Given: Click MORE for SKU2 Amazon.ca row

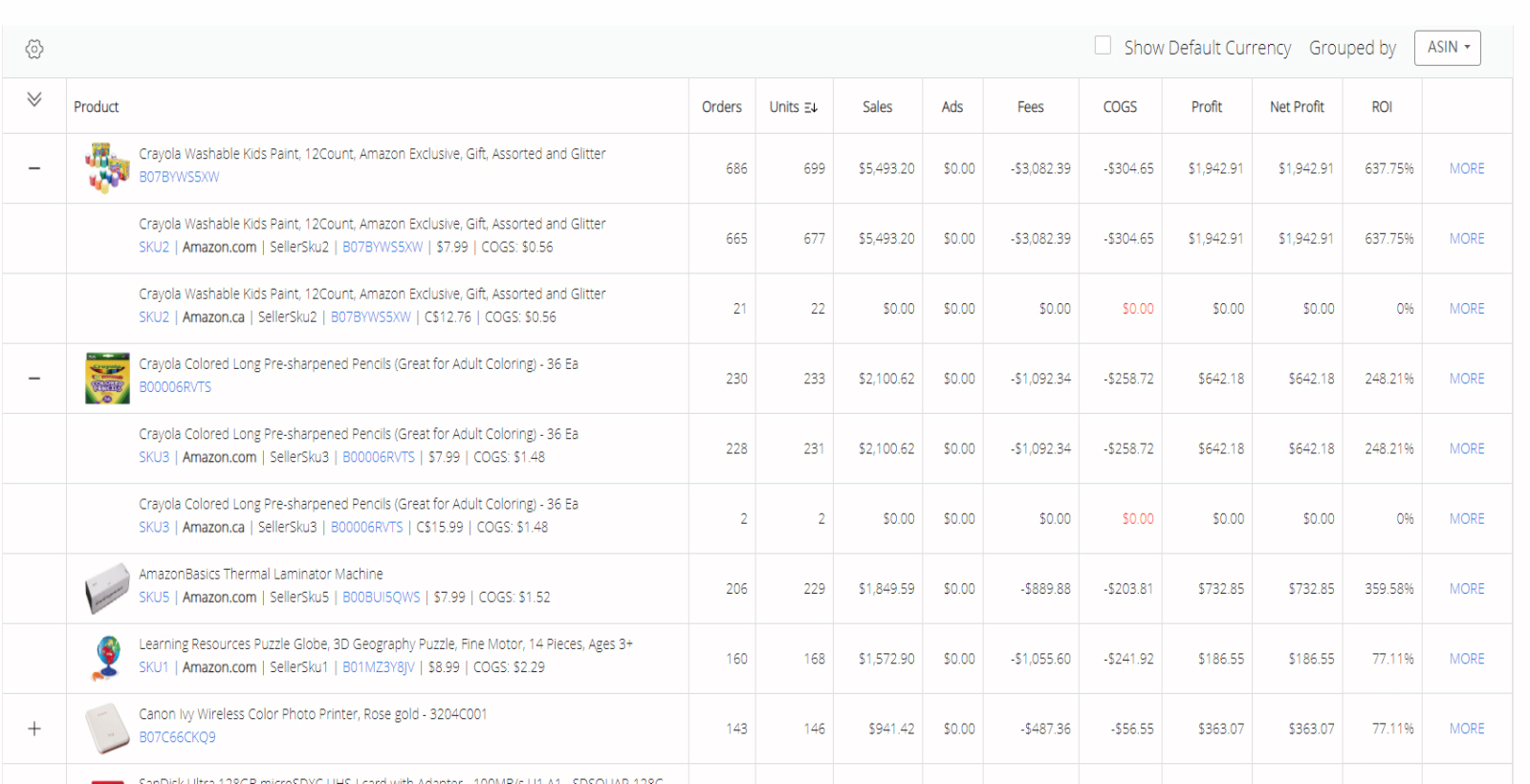Looking at the screenshot, I should (x=1467, y=309).
